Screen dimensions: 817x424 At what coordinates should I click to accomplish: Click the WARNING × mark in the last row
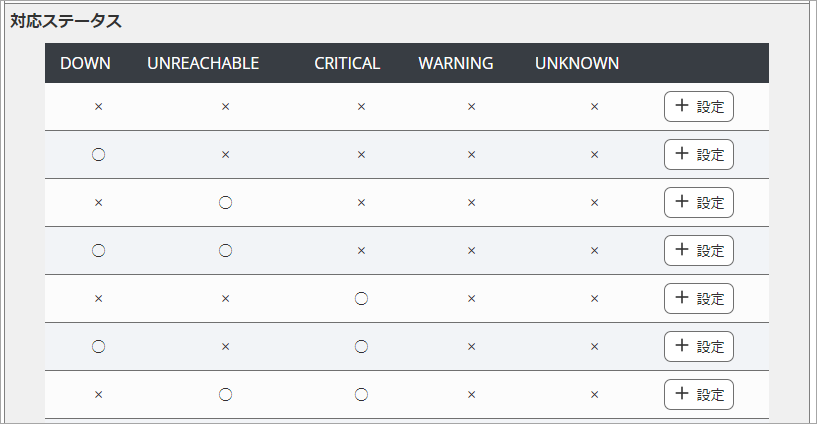pos(471,394)
